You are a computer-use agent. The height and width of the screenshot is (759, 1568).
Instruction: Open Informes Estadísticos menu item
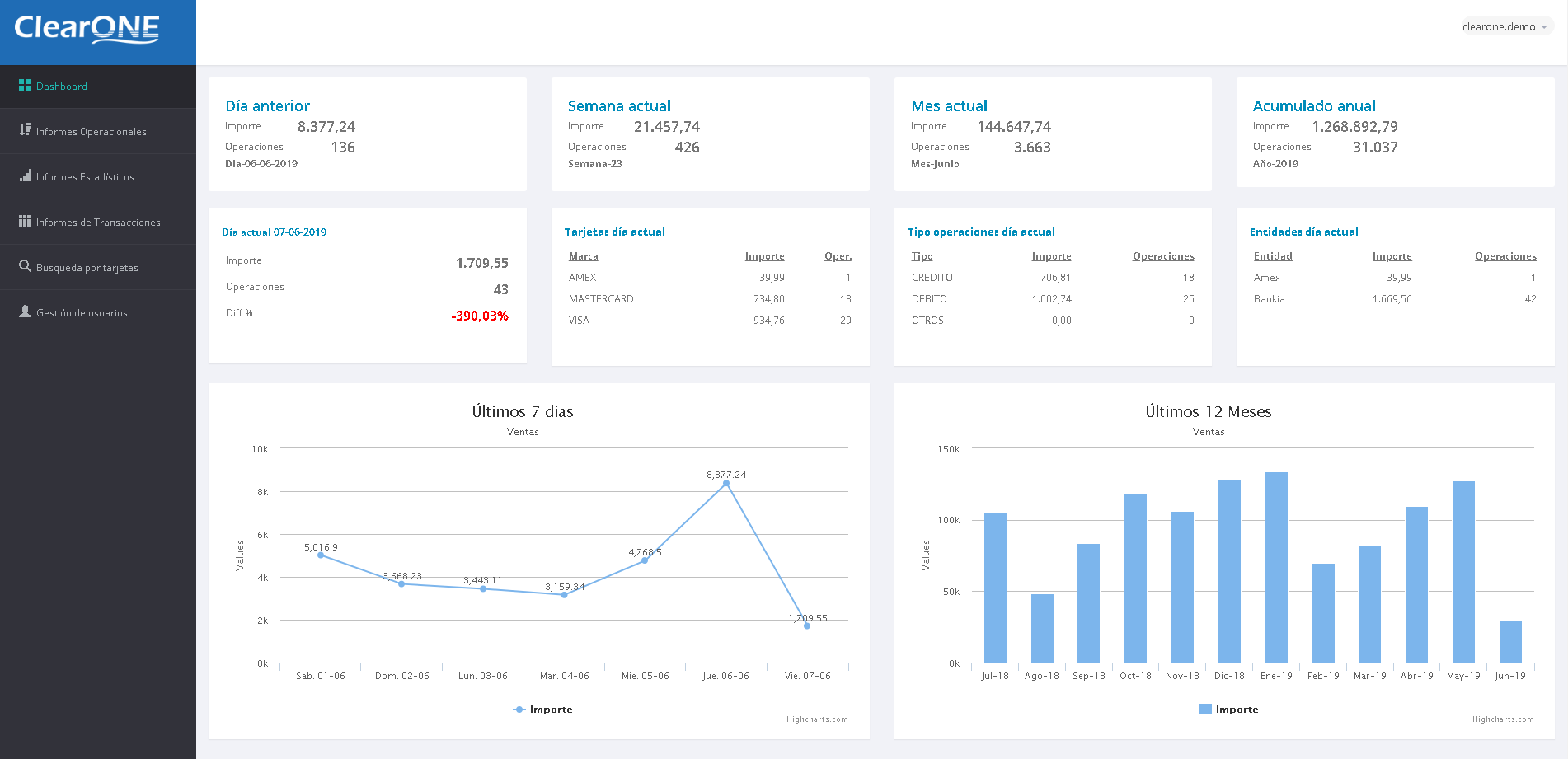[98, 176]
